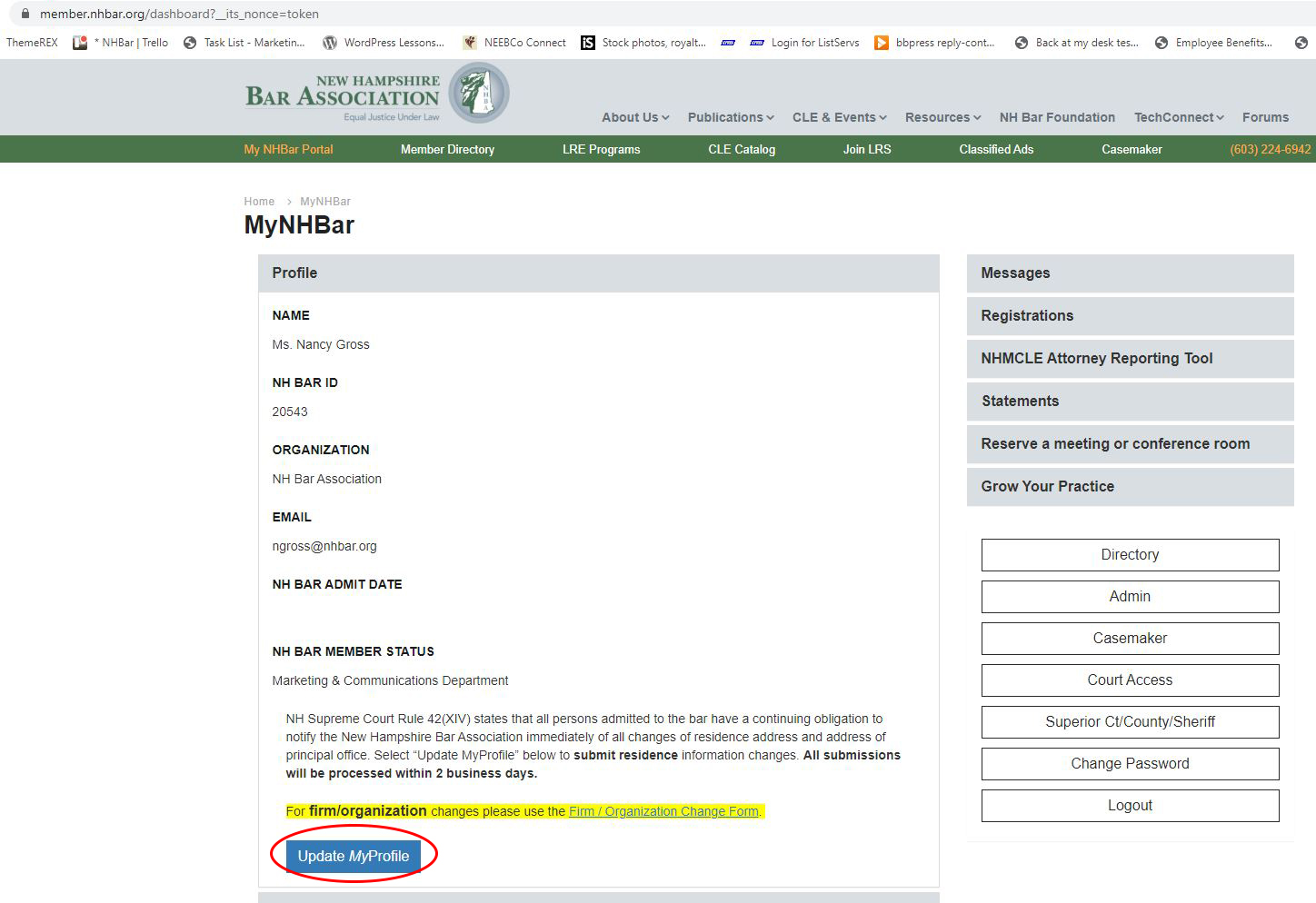The height and width of the screenshot is (903, 1316).
Task: Click the Update MyProfile button
Action: (354, 856)
